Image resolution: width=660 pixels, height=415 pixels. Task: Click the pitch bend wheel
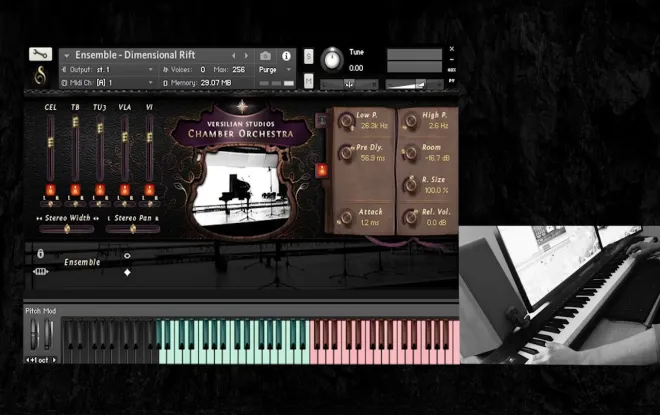pyautogui.click(x=34, y=335)
